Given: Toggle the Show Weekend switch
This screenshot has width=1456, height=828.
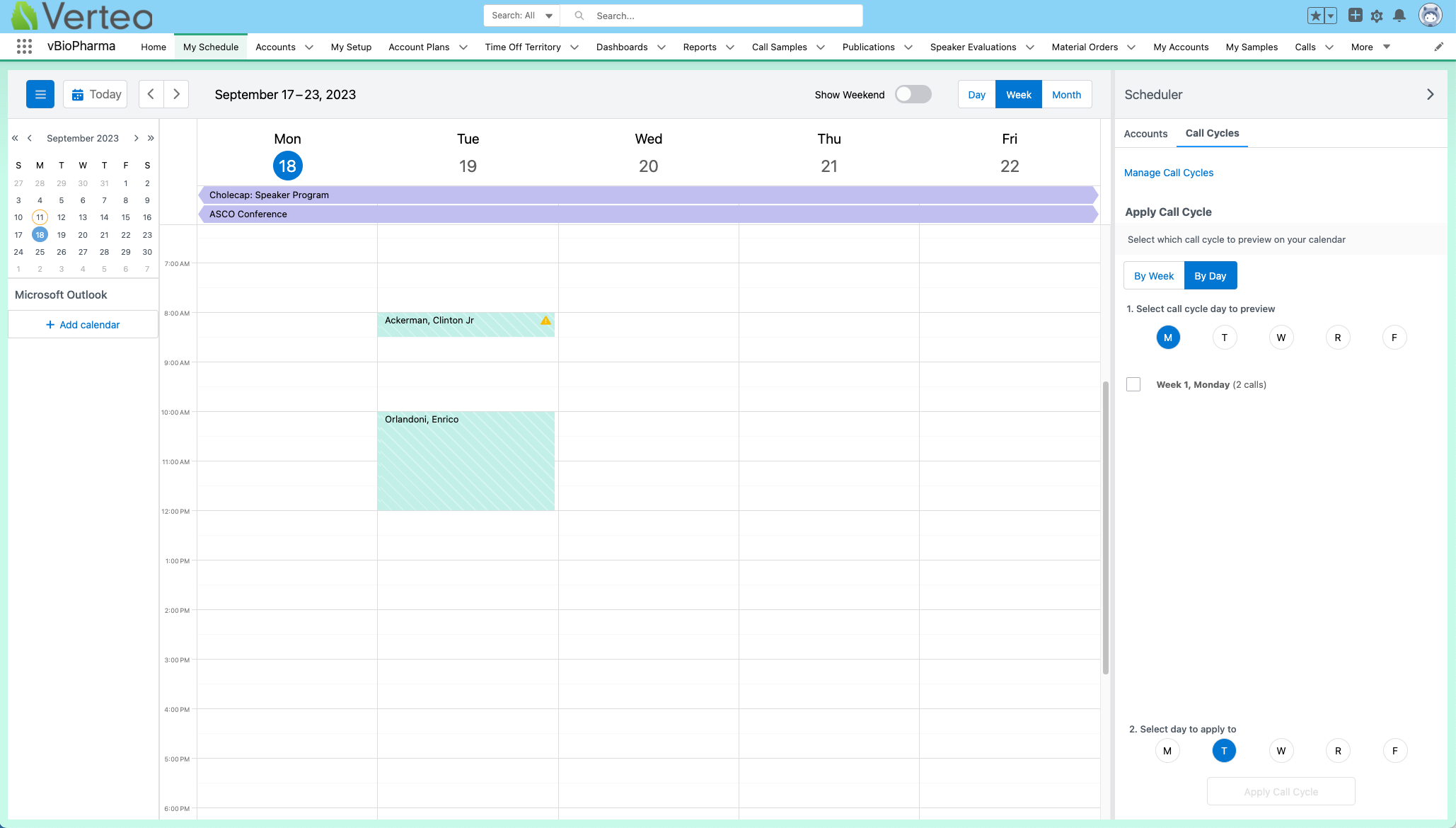Looking at the screenshot, I should 913,94.
